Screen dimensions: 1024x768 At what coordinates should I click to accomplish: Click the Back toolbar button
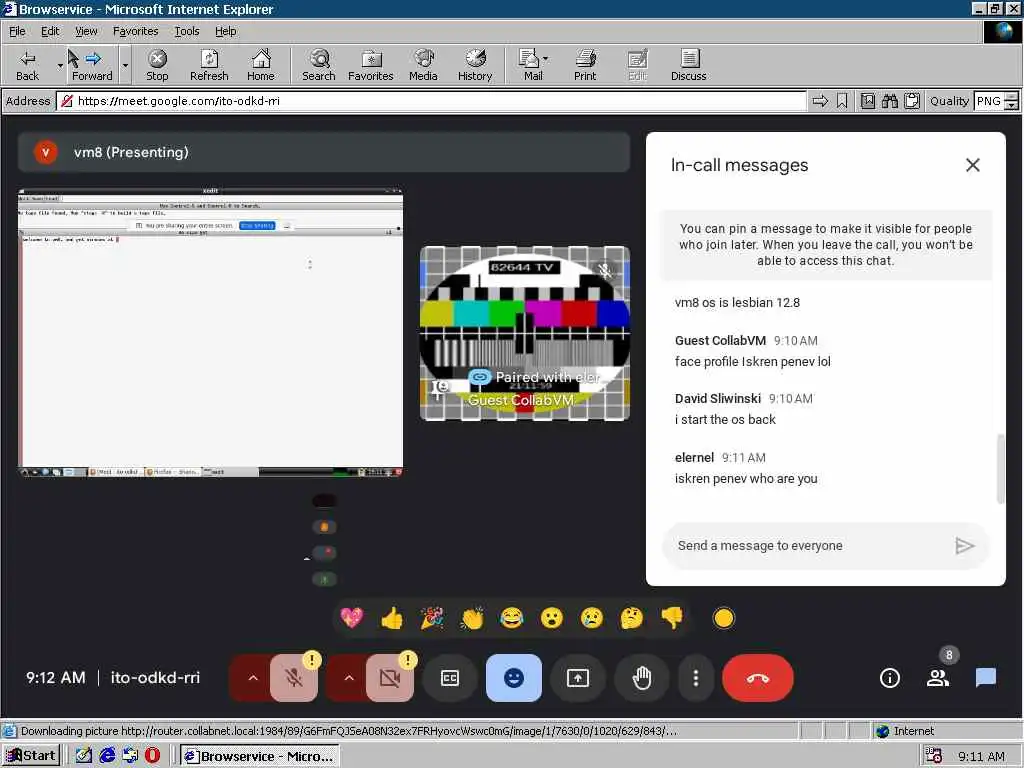(x=27, y=65)
